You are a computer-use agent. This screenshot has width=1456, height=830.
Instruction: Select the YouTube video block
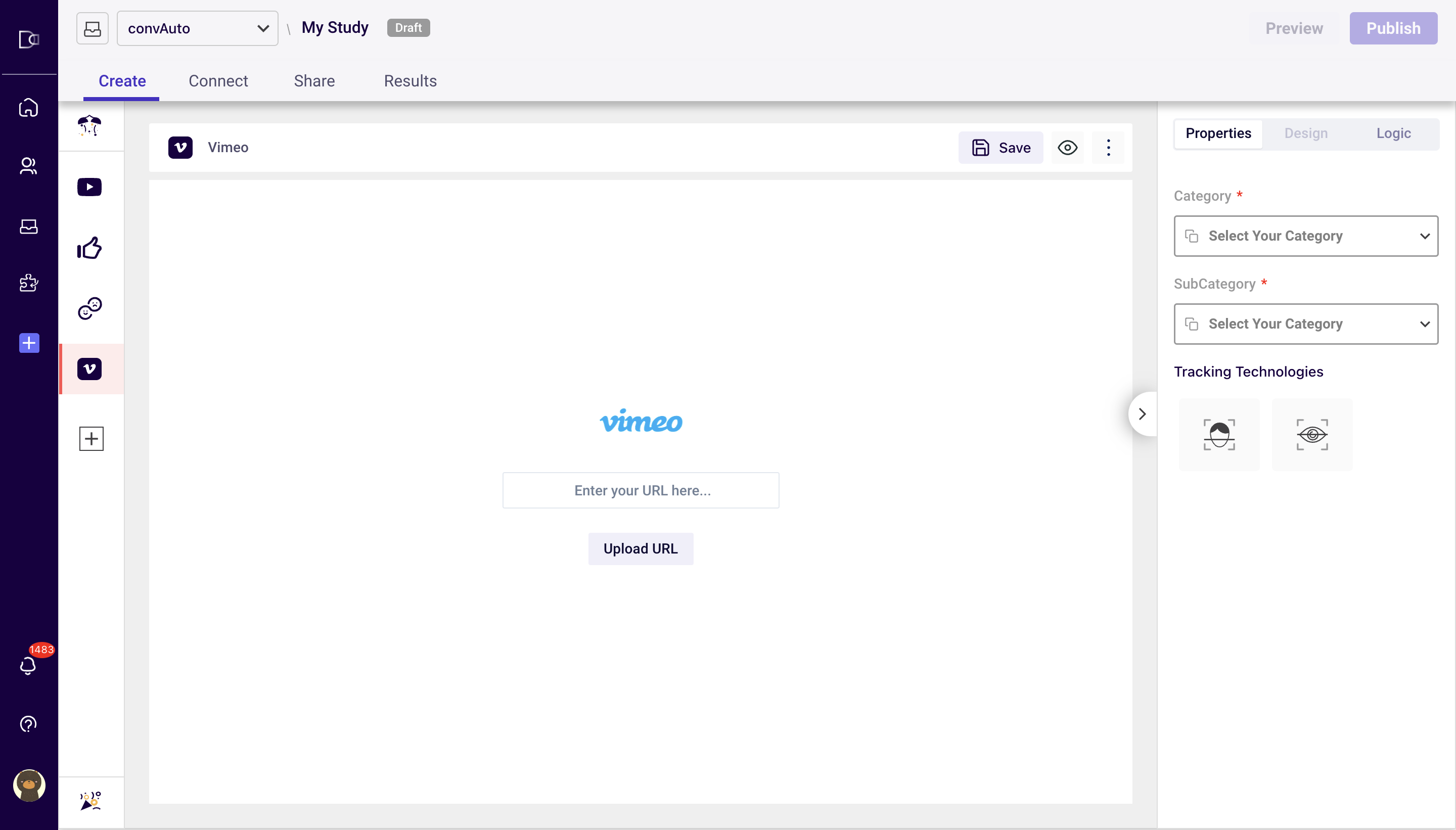pos(89,187)
